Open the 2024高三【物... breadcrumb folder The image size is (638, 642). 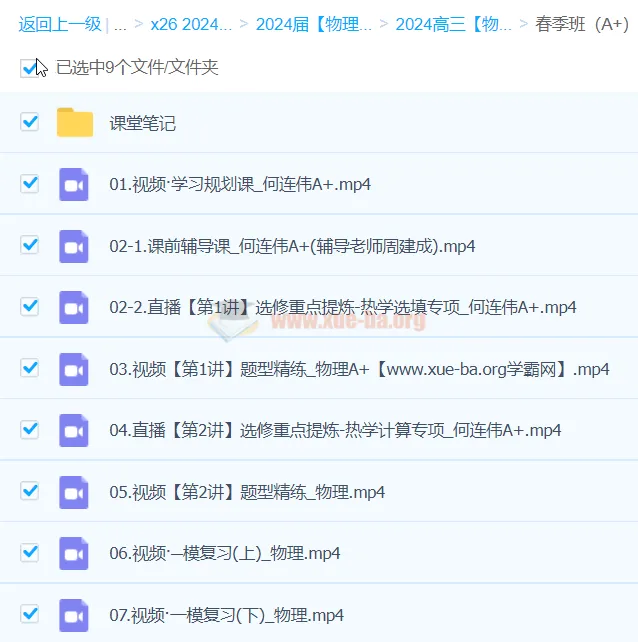pos(453,25)
